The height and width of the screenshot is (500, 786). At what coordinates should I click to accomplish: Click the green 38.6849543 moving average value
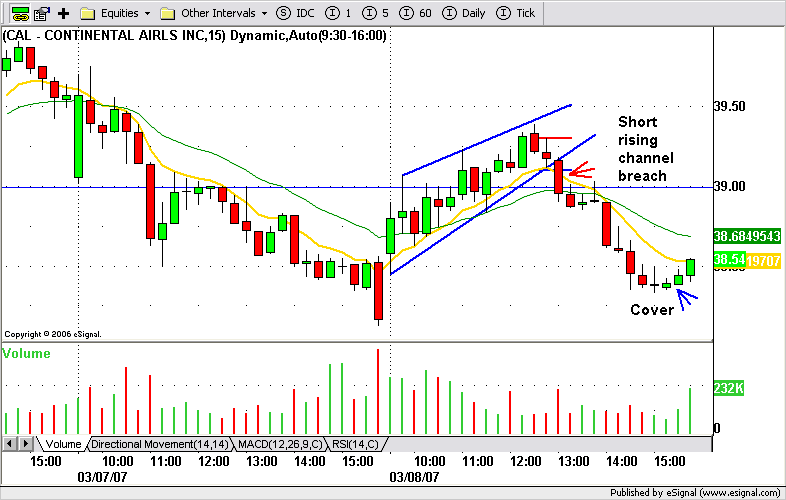coord(747,236)
